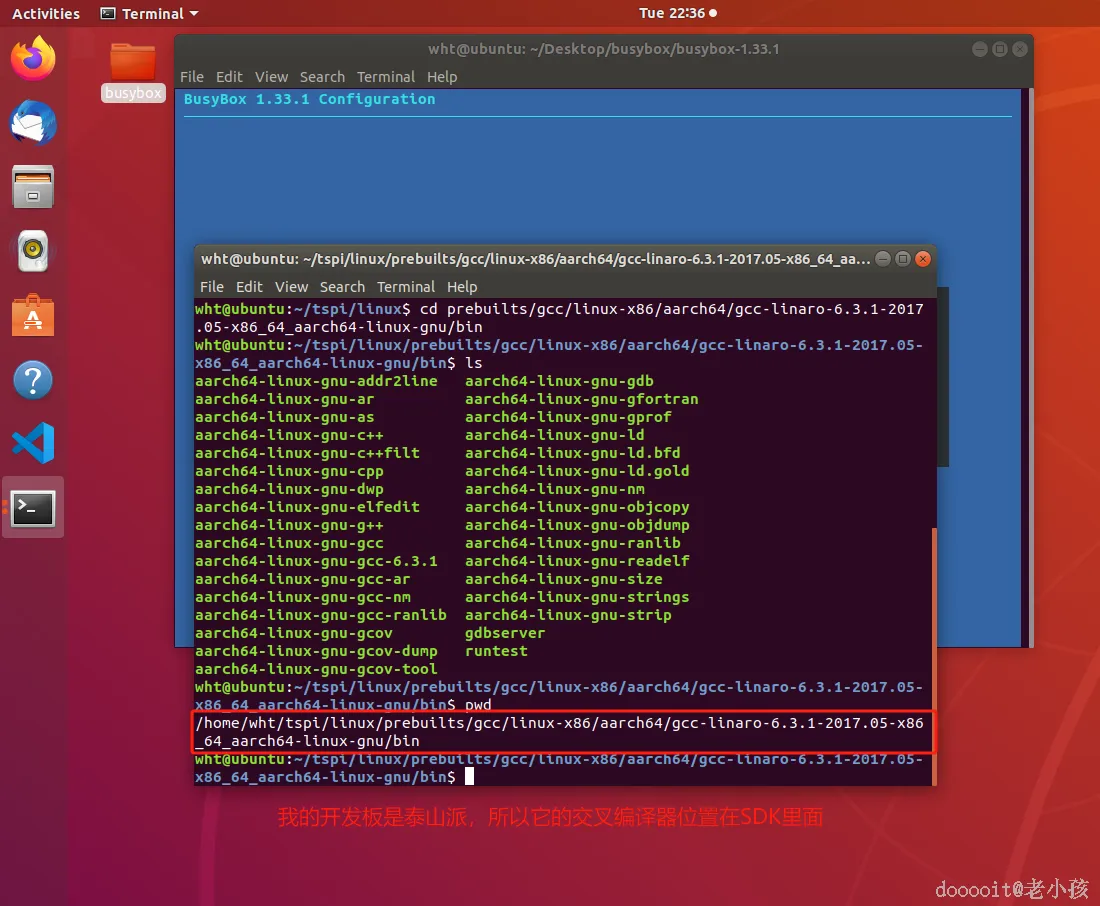Click the terminal cursor at last prompt
Viewport: 1100px width, 906px height.
(x=469, y=776)
